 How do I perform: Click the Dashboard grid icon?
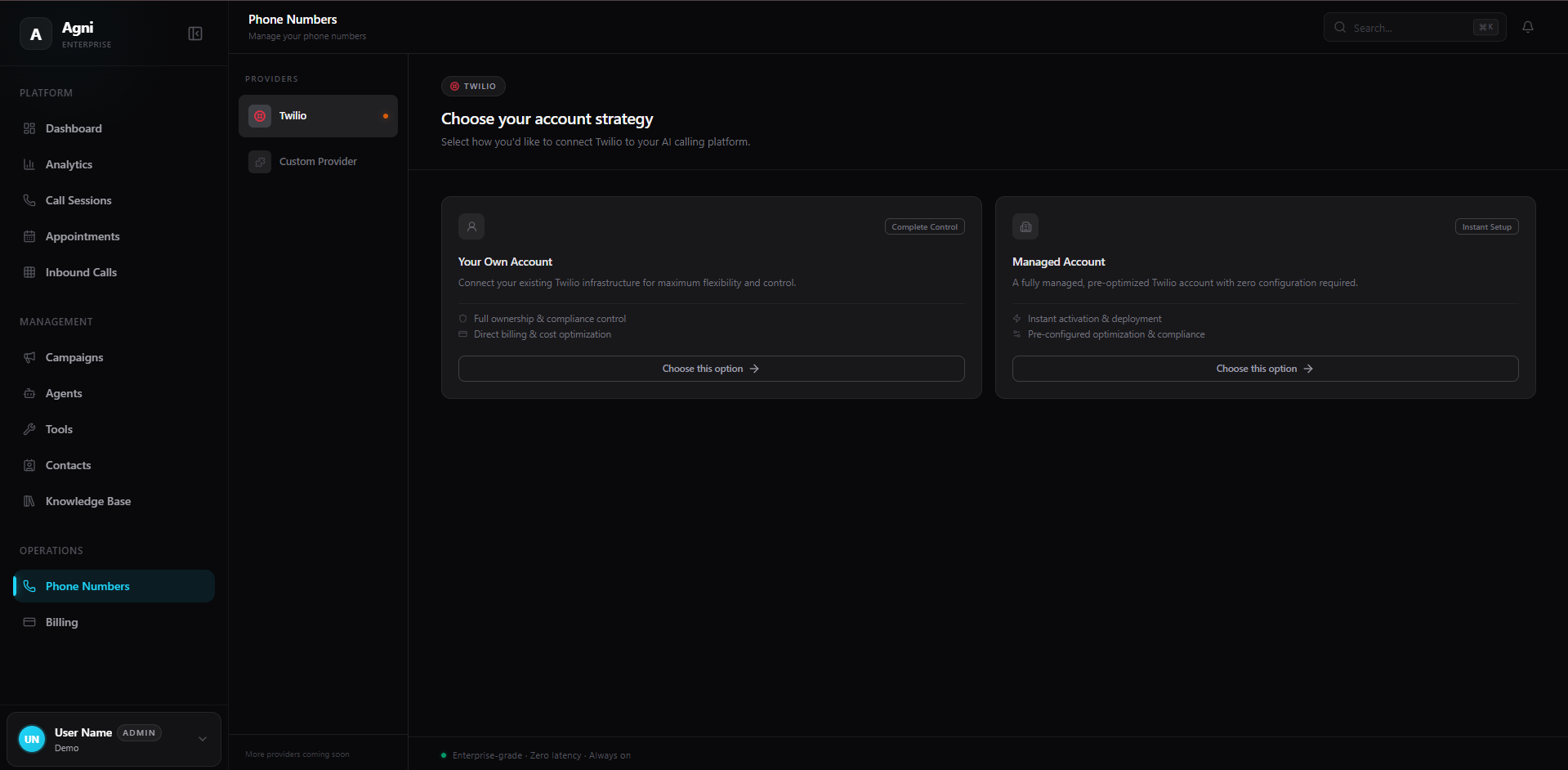pyautogui.click(x=29, y=128)
